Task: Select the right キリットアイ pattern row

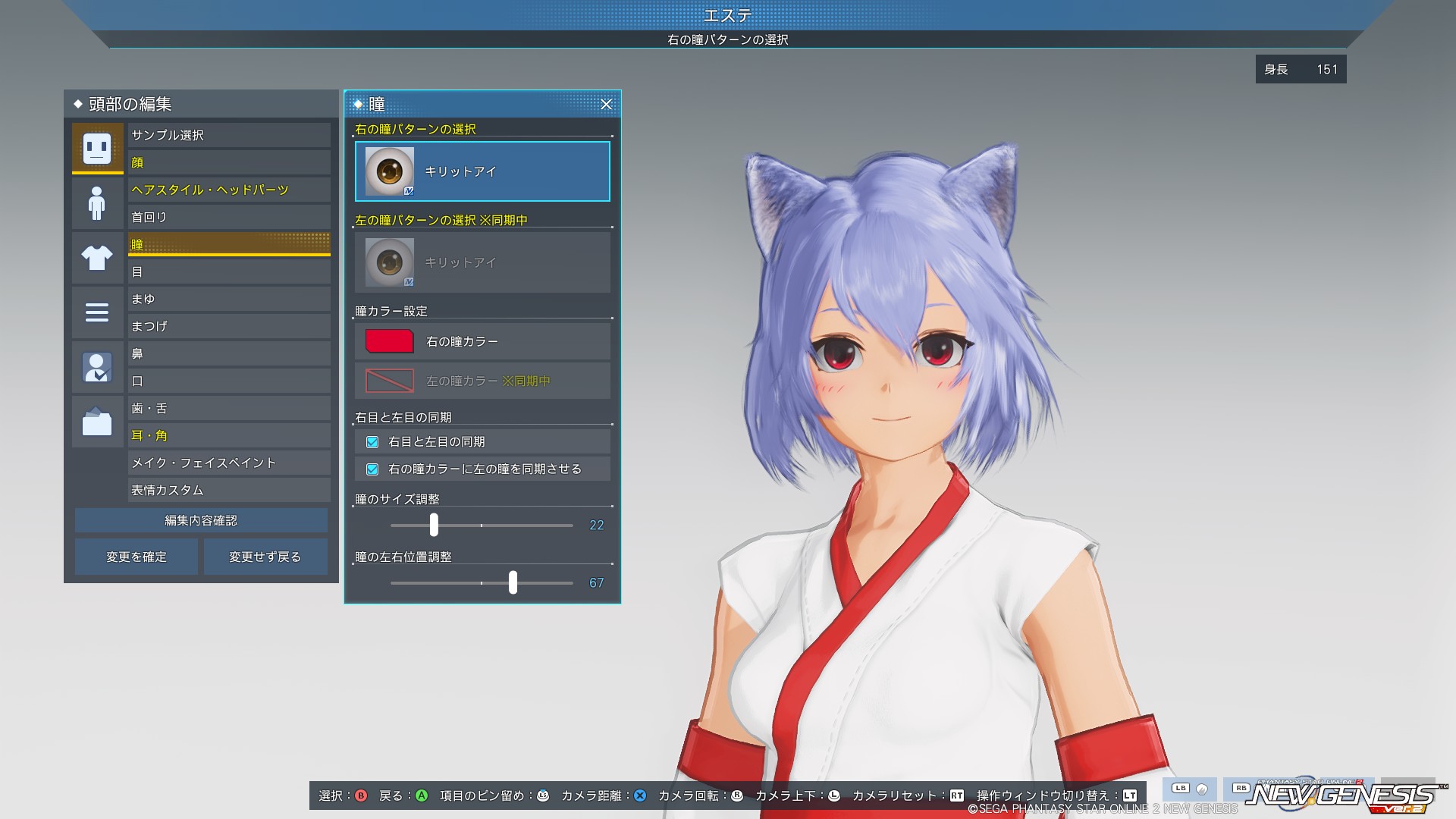Action: 482,171
